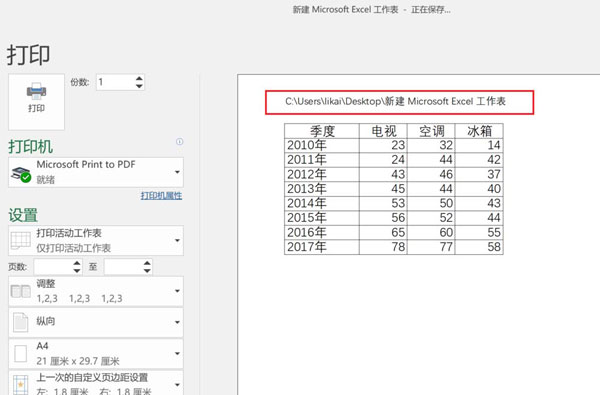Decrease the starting page number

point(77,271)
